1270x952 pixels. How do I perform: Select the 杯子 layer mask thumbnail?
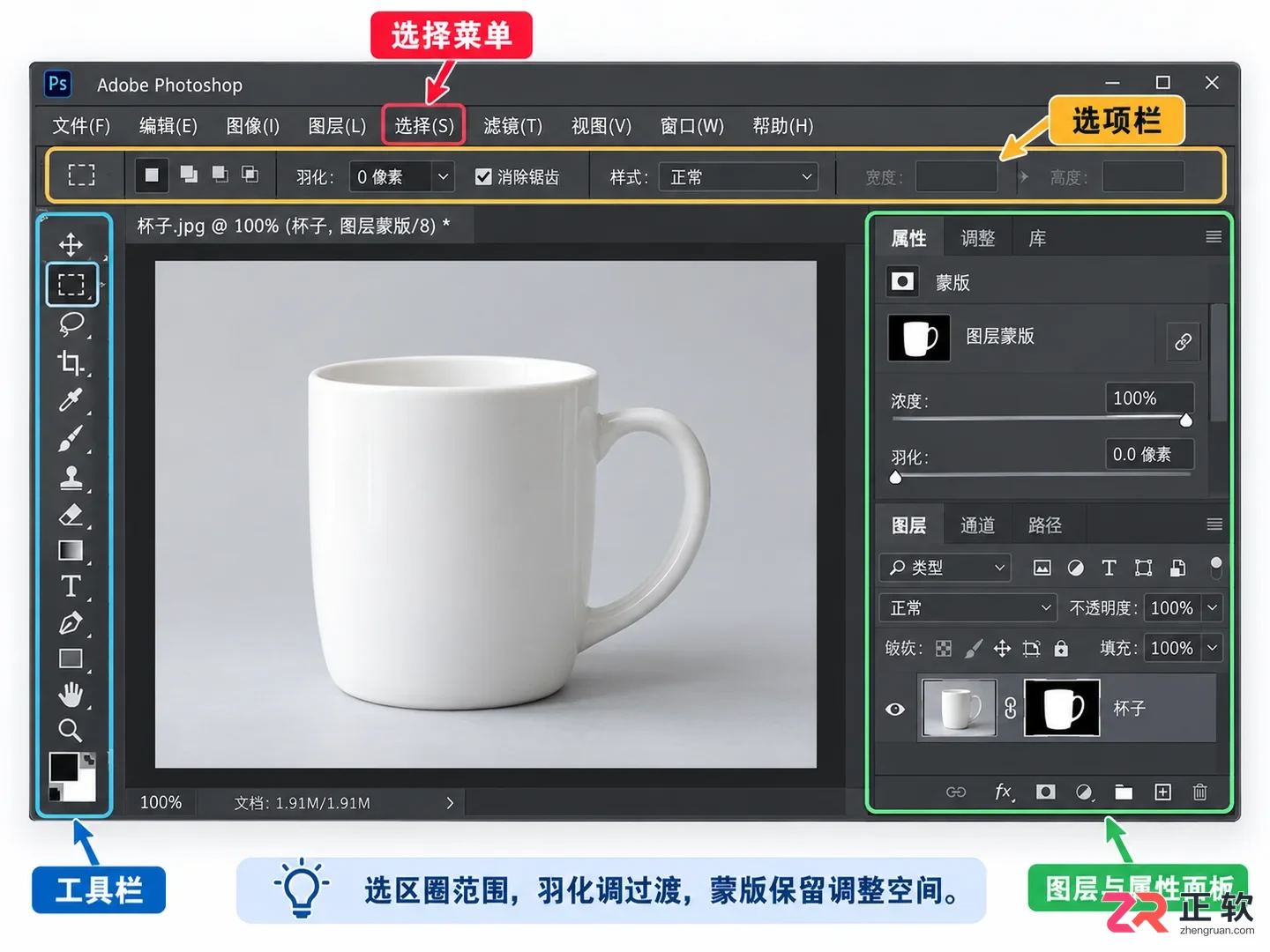coord(1062,708)
